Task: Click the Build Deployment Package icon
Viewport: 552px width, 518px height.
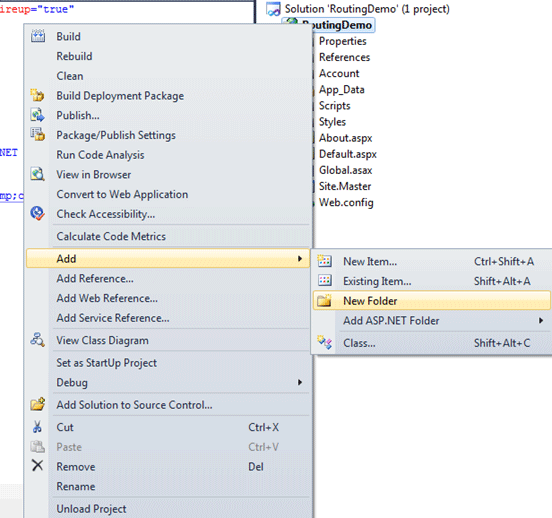Action: point(37,95)
